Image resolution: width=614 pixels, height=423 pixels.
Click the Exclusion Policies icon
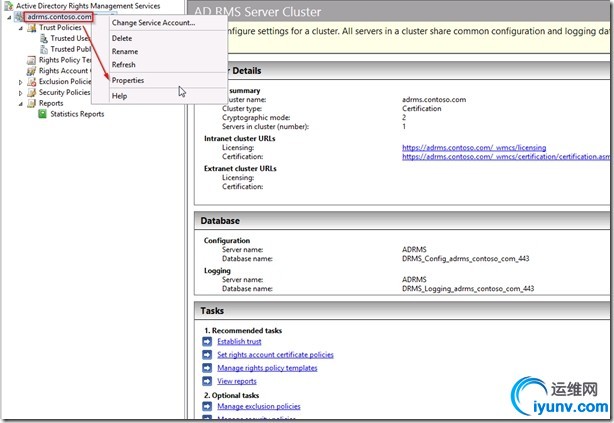click(x=31, y=82)
